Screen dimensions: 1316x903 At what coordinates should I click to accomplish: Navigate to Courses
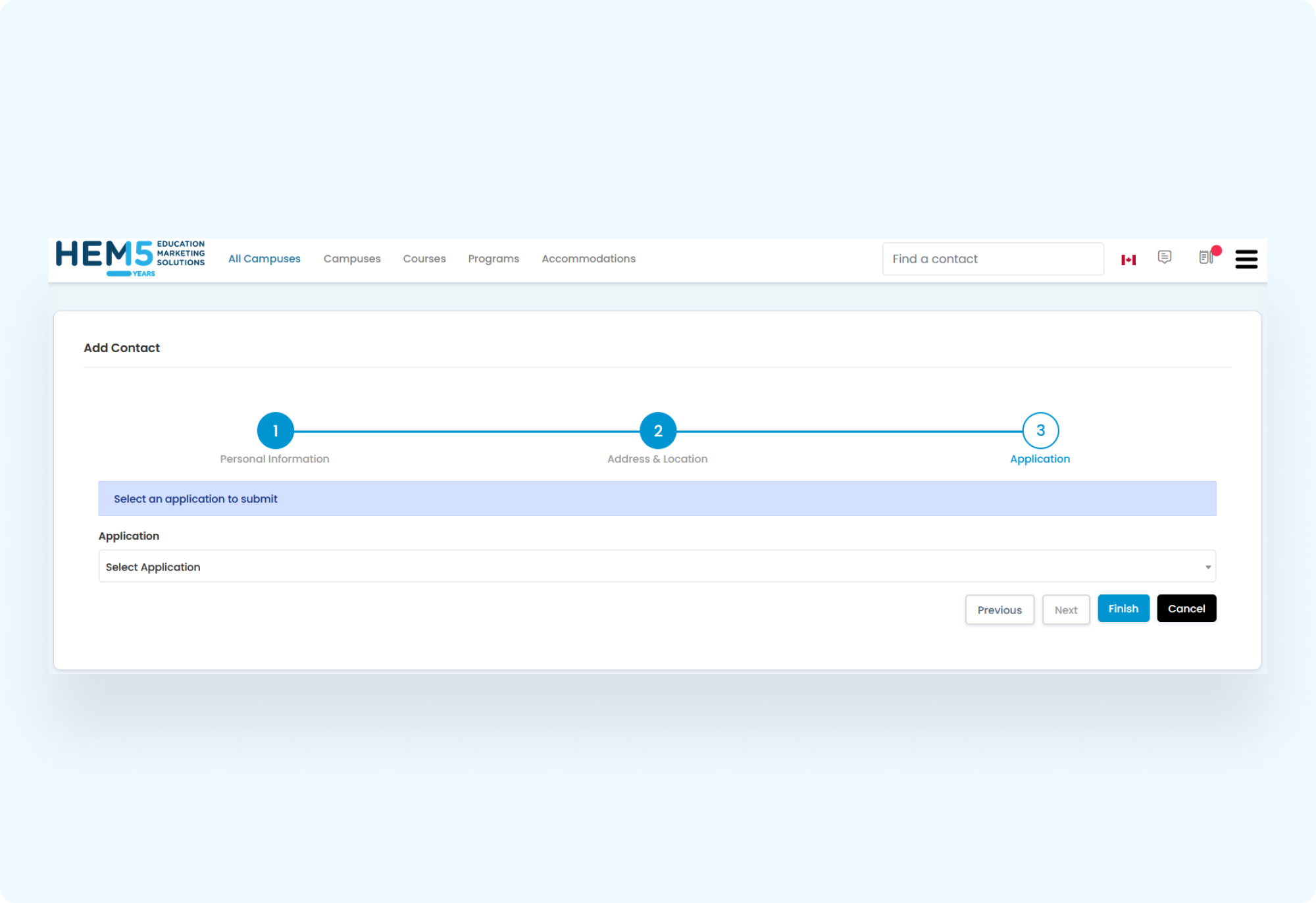[x=424, y=259]
